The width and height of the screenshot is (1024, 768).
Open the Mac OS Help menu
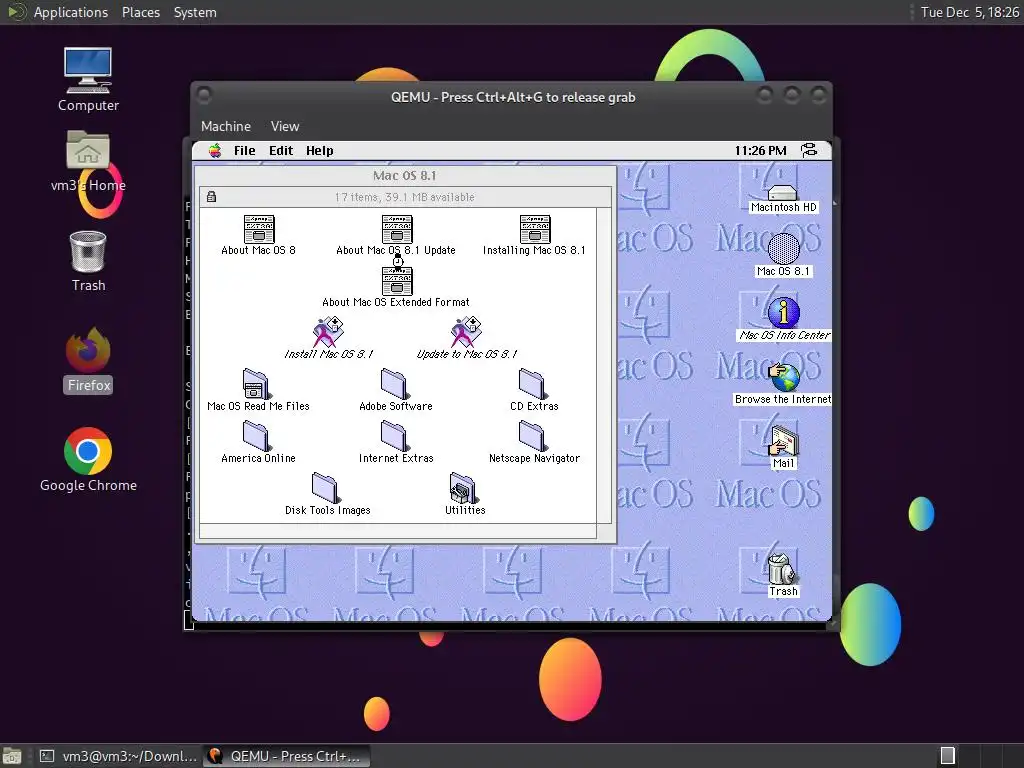pyautogui.click(x=319, y=151)
